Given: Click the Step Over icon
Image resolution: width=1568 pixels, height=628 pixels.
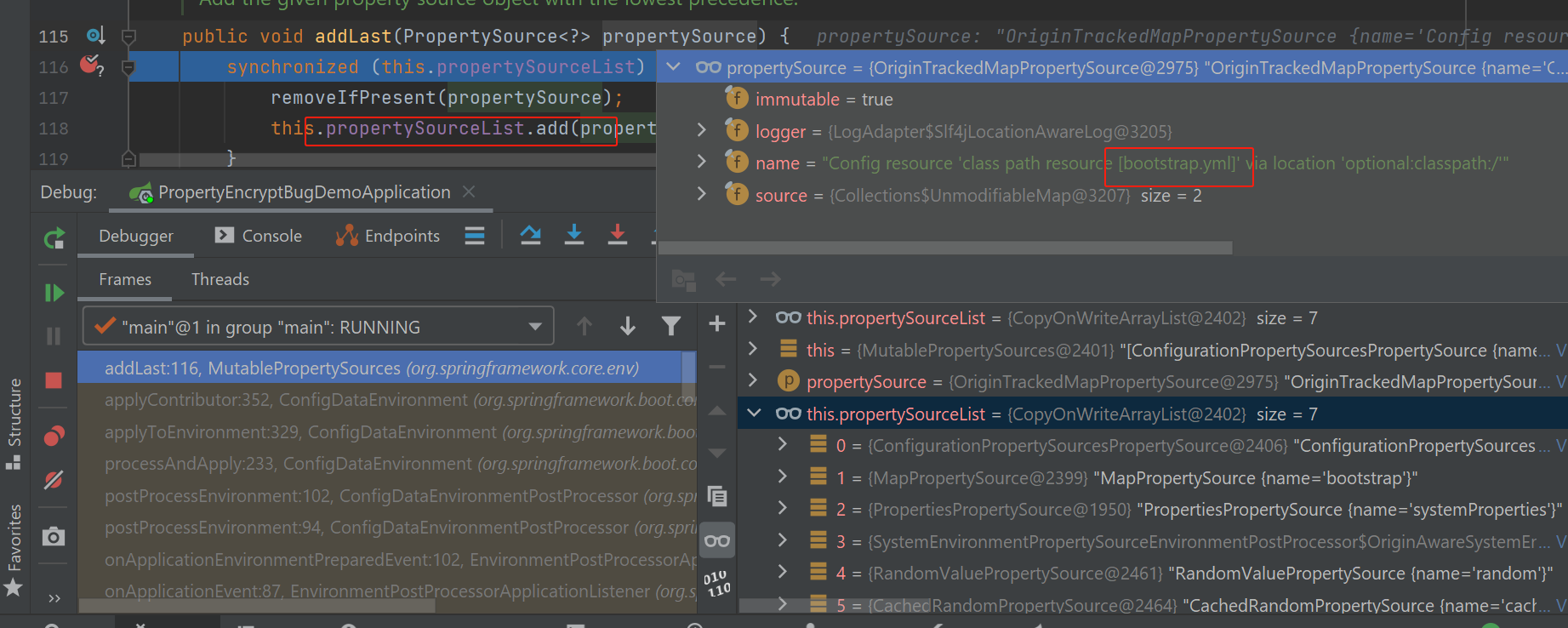Looking at the screenshot, I should tap(531, 235).
